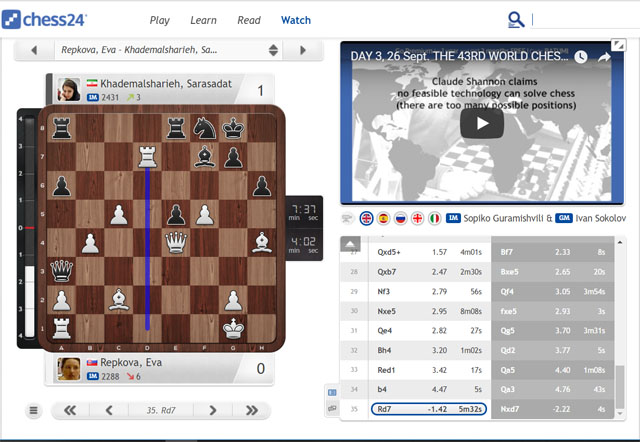
Task: Click the share arrow icon on video
Action: 604,57
